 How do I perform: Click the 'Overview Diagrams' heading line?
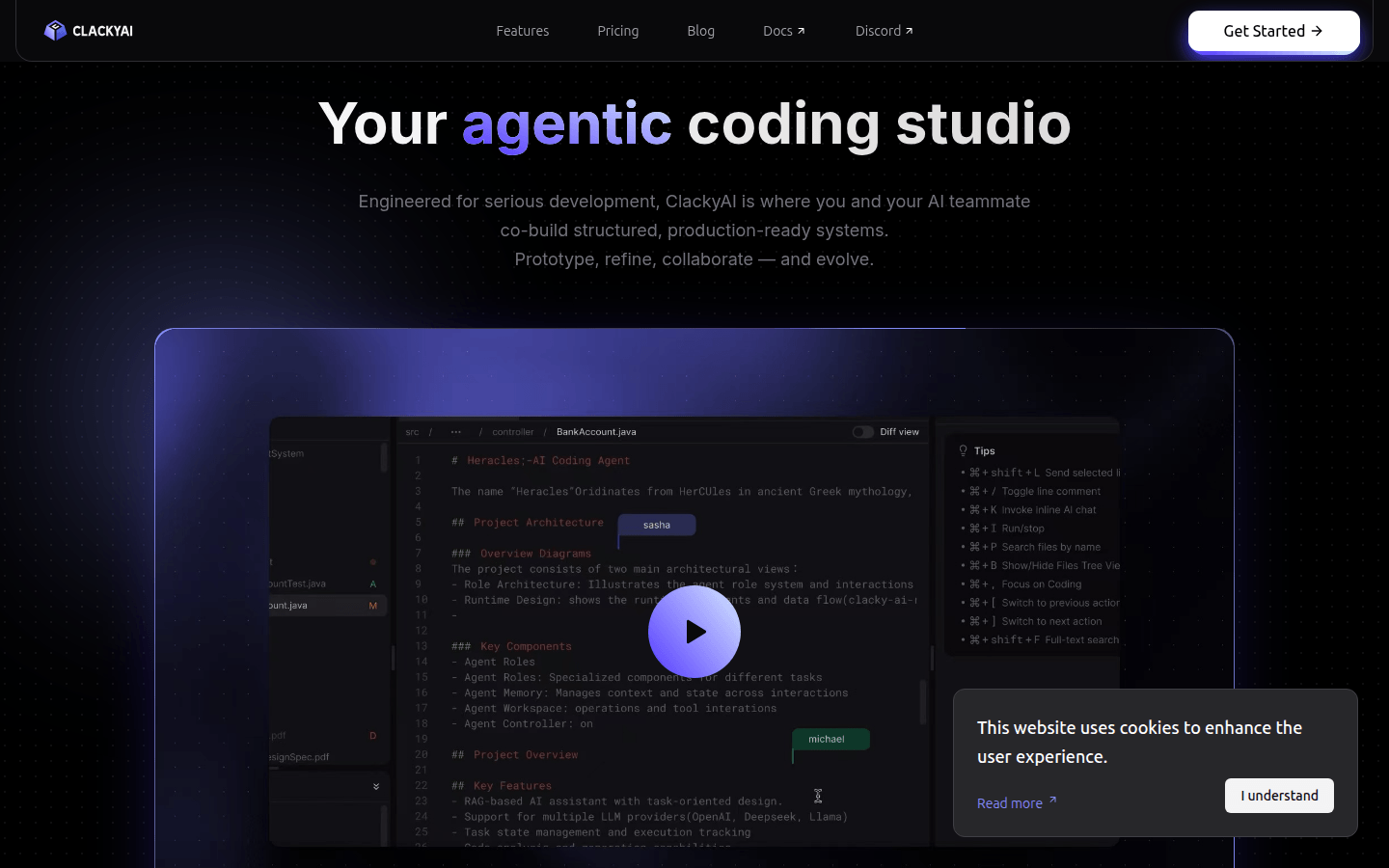point(521,554)
